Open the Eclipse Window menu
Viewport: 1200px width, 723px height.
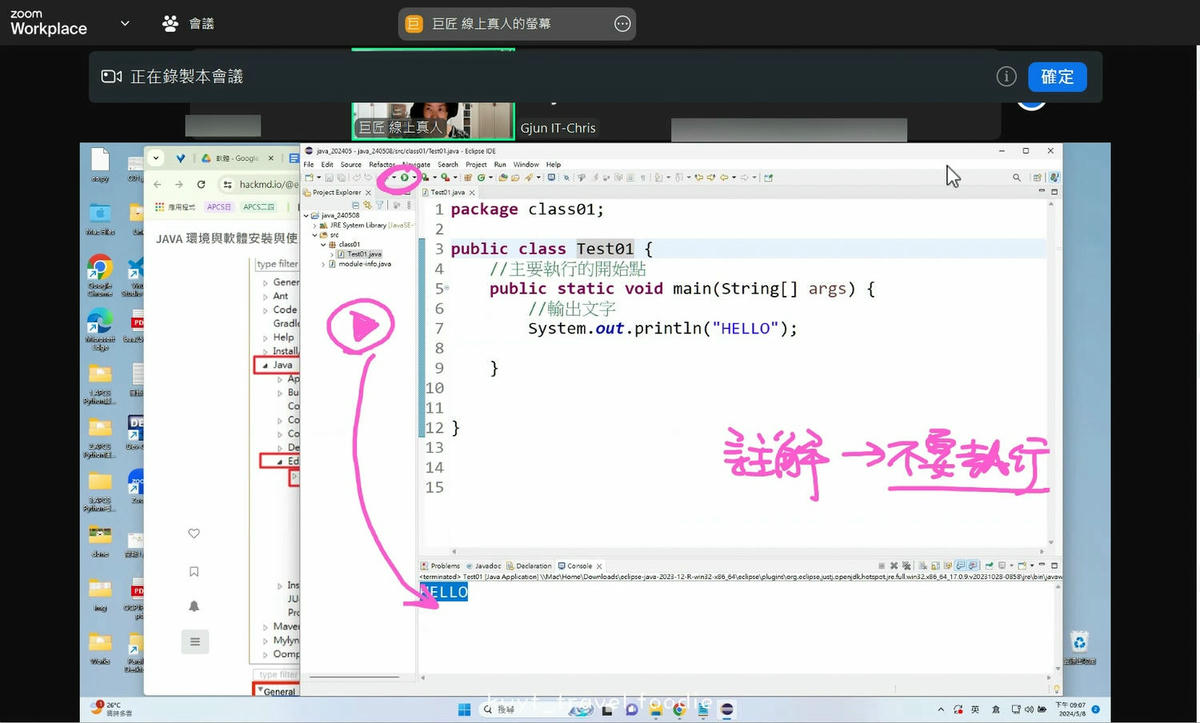pyautogui.click(x=526, y=164)
